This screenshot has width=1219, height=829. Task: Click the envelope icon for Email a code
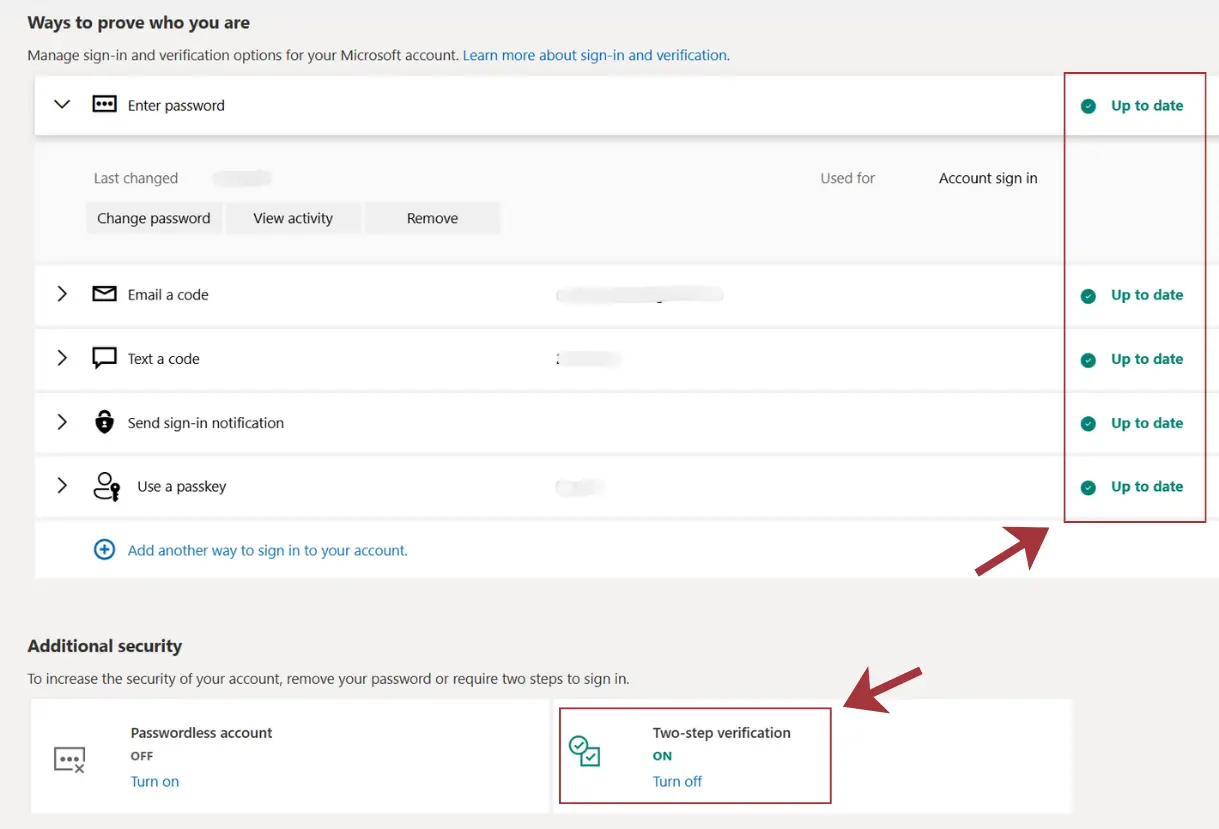click(x=104, y=295)
